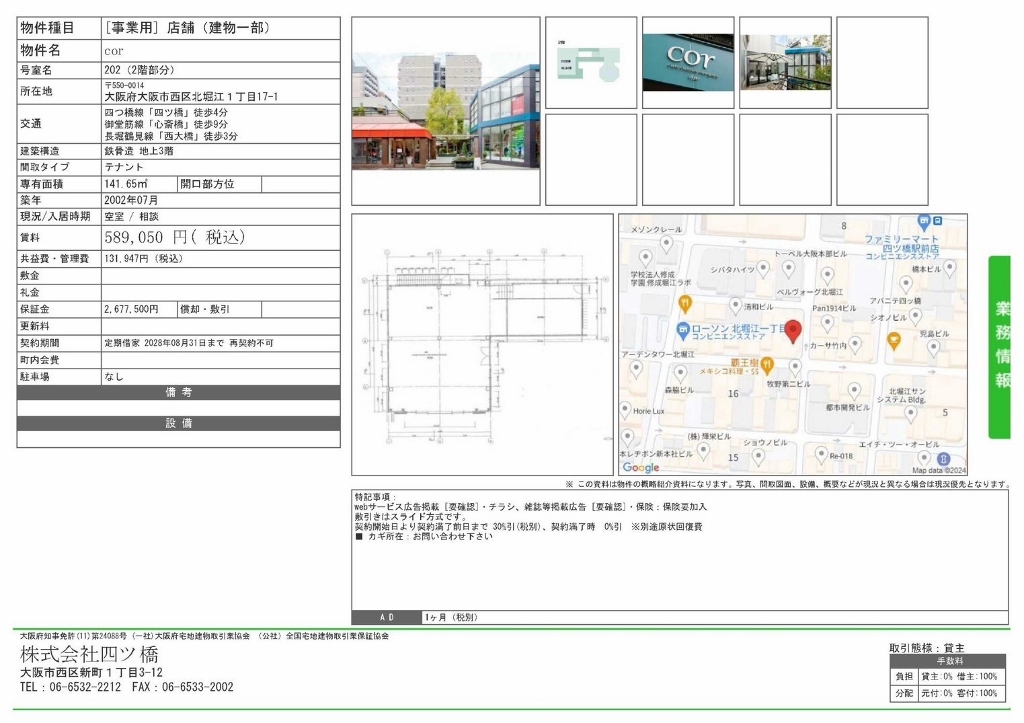1024x723 pixels.
Task: Select construction date 2002年07月
Action: pos(131,200)
